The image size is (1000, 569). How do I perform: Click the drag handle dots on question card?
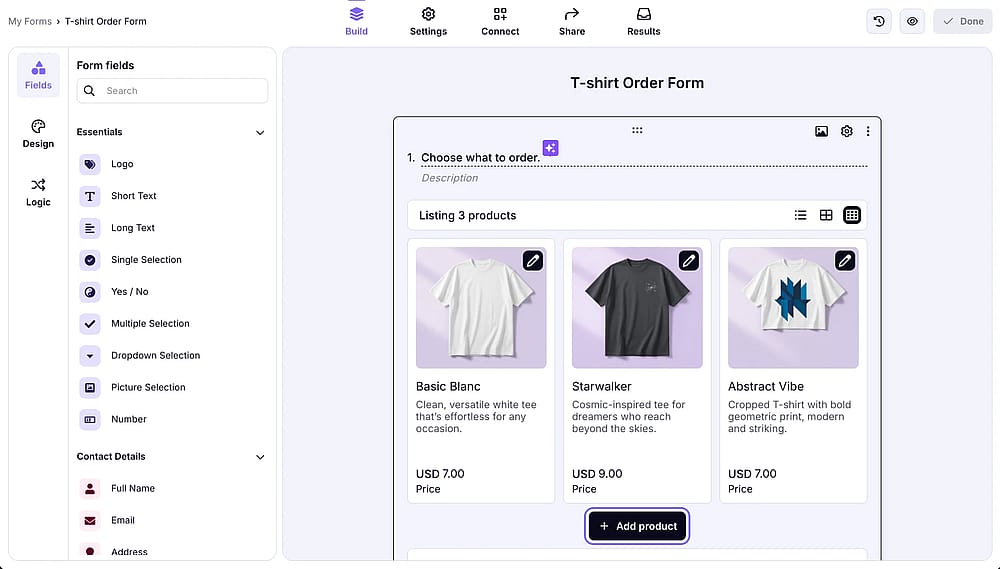(x=637, y=130)
